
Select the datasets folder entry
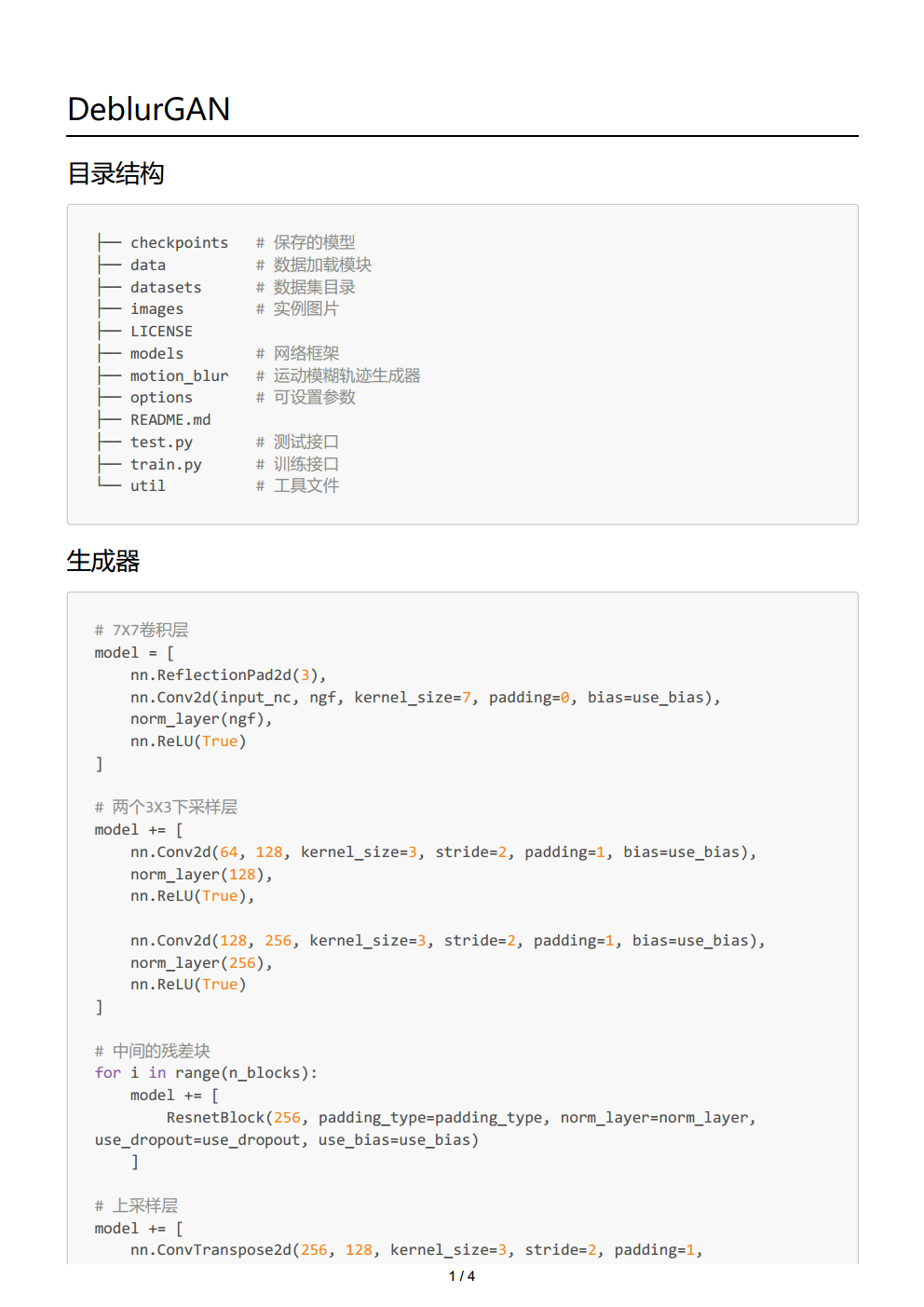point(166,287)
